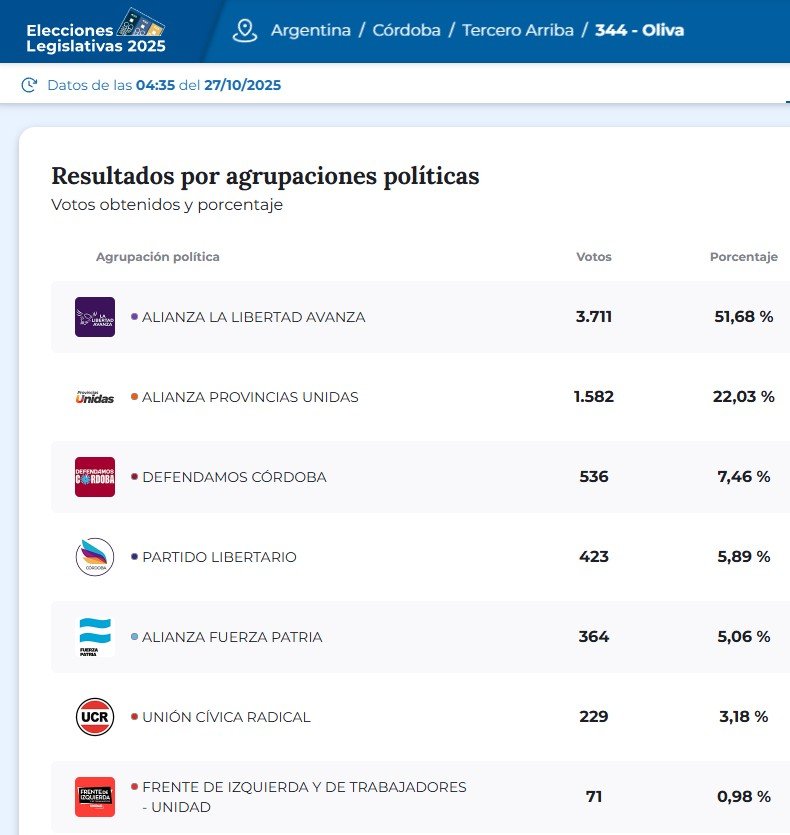Click the Frente de Izquierda logo
790x835 pixels.
pos(95,797)
